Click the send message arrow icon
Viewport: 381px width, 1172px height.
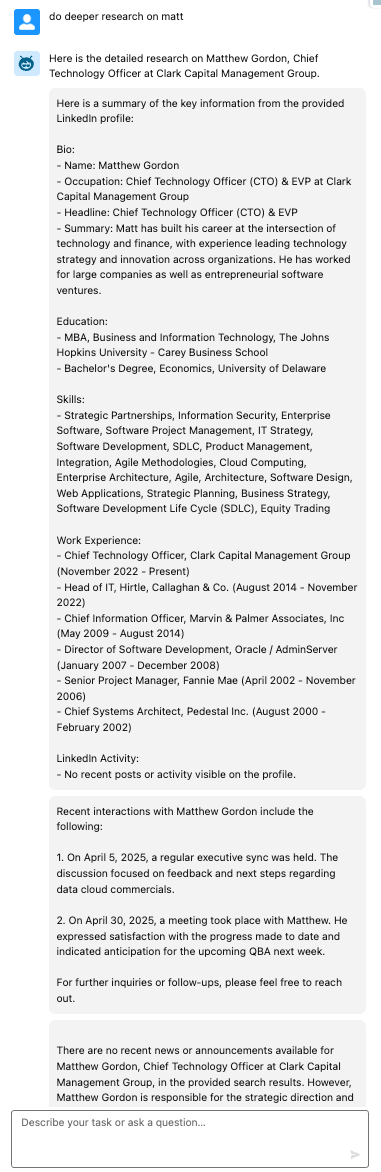coord(356,1154)
